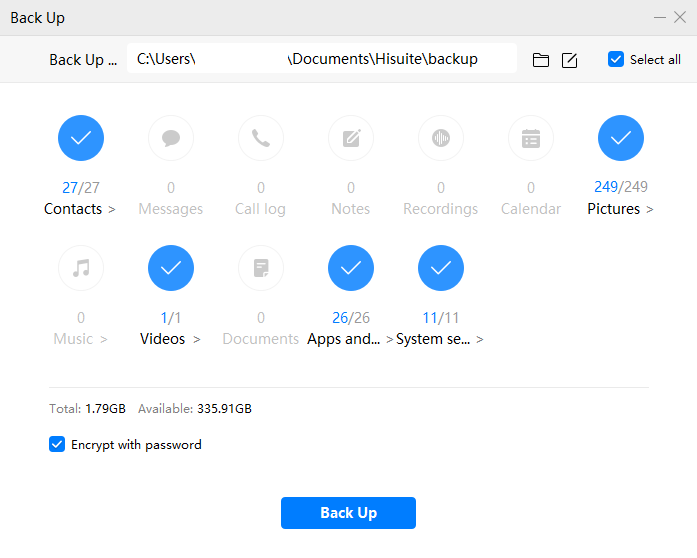The width and height of the screenshot is (697, 558).
Task: Click the Documents label
Action: click(260, 339)
